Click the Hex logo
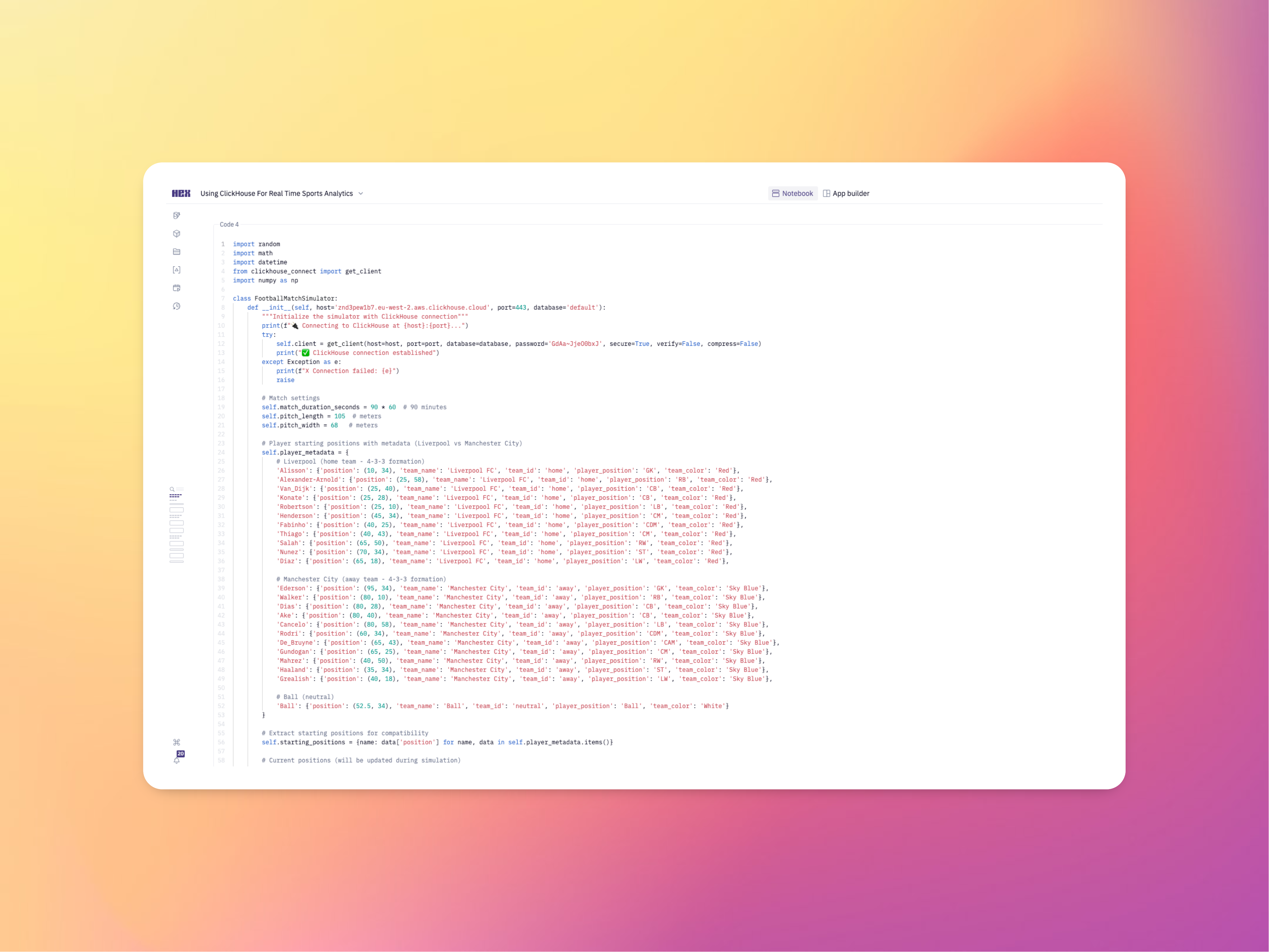This screenshot has height=952, width=1269. [x=181, y=193]
